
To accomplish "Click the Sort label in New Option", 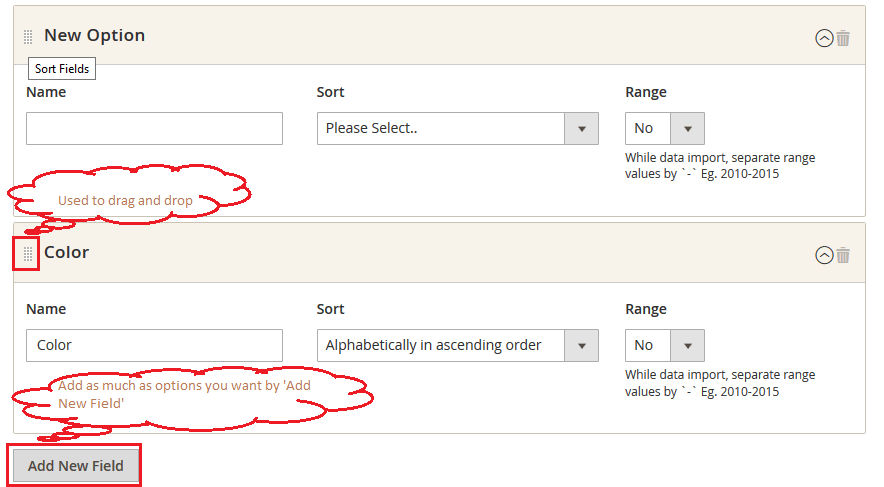I will [x=330, y=92].
